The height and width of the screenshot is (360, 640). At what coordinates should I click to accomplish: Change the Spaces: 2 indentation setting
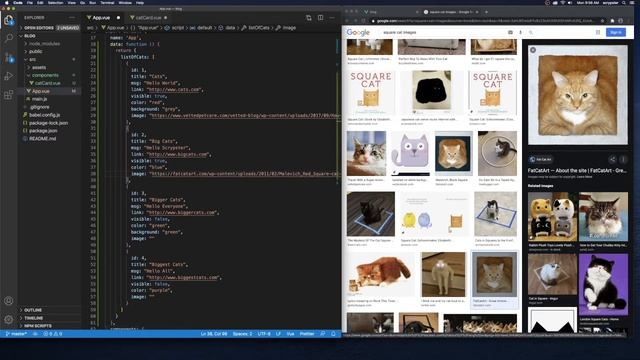click(x=242, y=333)
